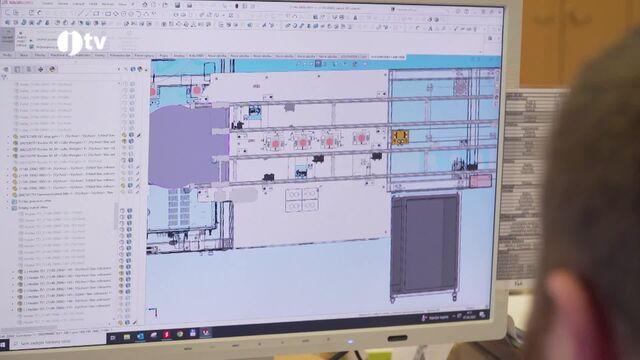
Task: Toggle hide/show icon for first highlighted tree component
Action: [124, 135]
